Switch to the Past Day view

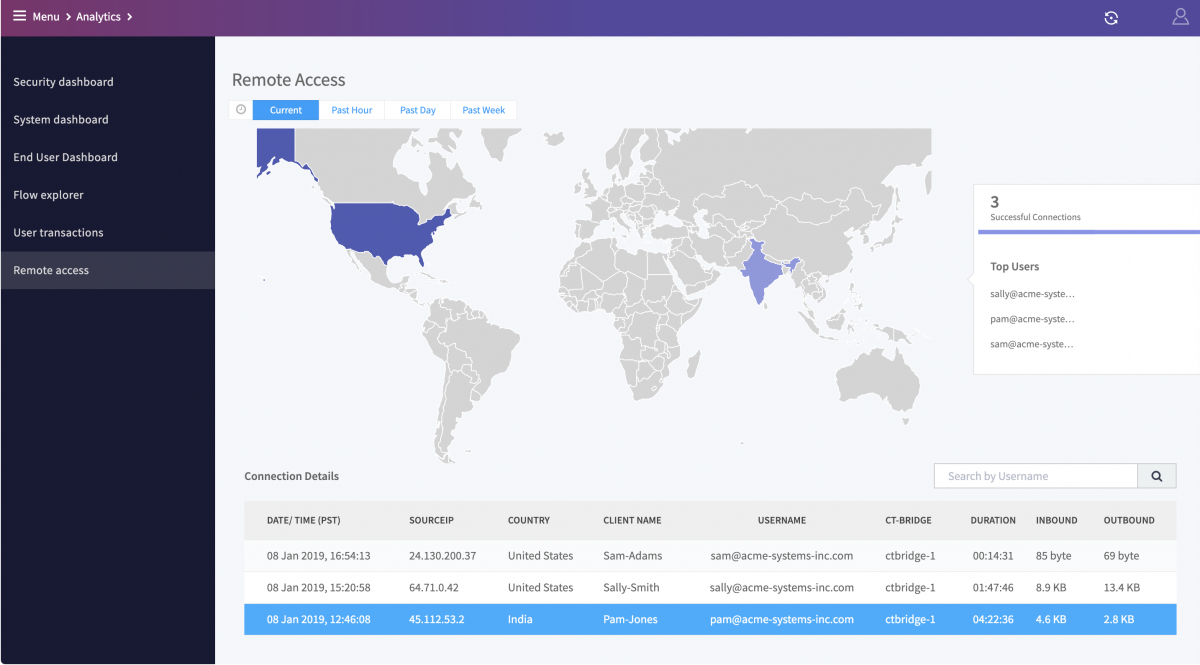417,110
